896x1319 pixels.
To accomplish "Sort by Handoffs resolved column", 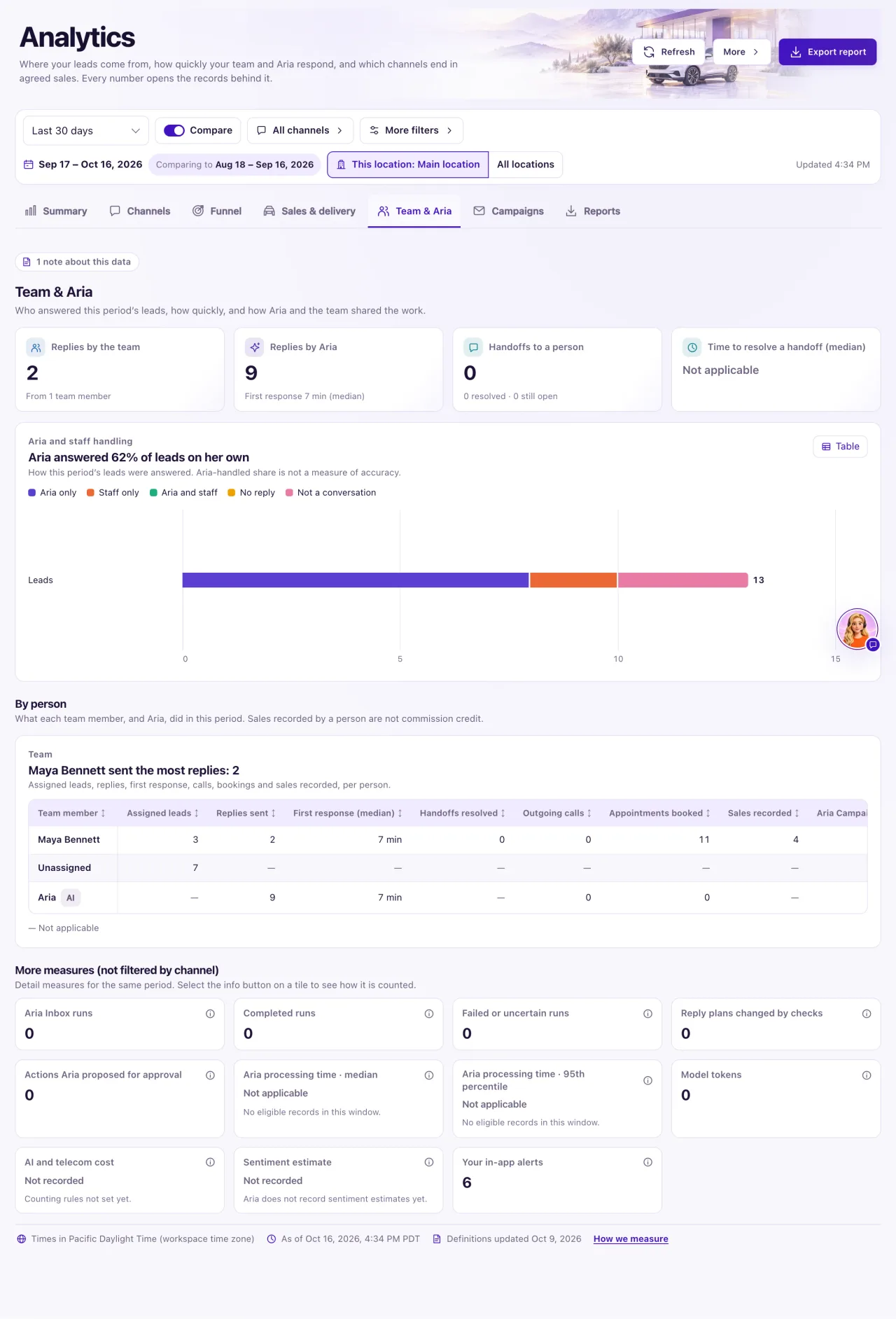I will [x=462, y=813].
